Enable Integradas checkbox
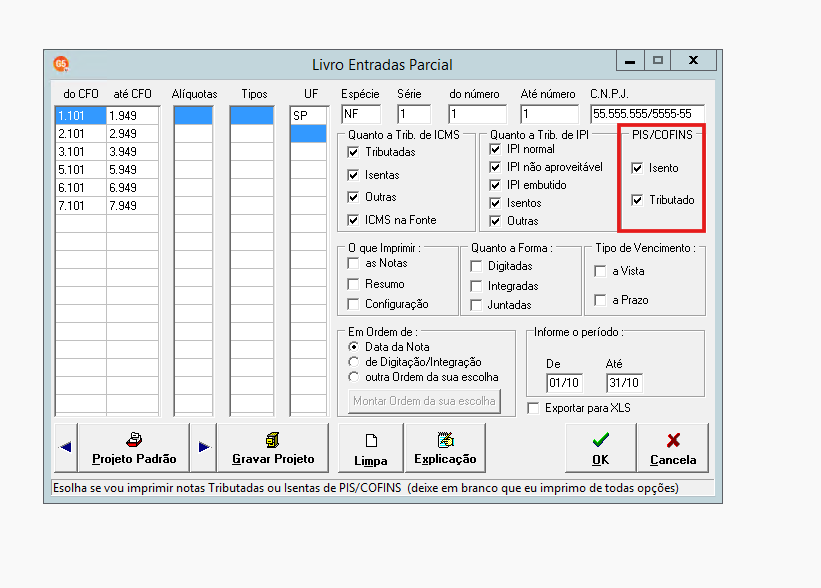The image size is (821, 588). click(476, 286)
